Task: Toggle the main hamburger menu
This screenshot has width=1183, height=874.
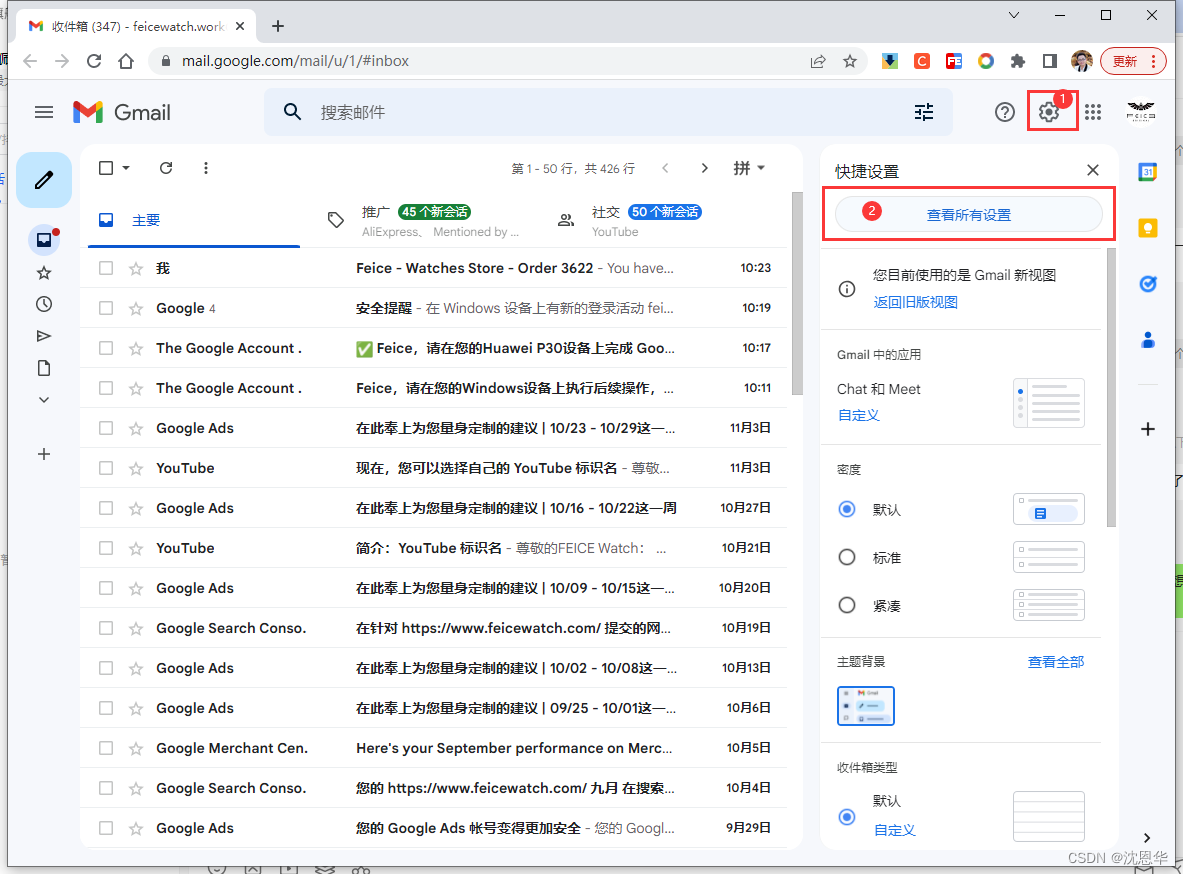Action: (x=44, y=112)
